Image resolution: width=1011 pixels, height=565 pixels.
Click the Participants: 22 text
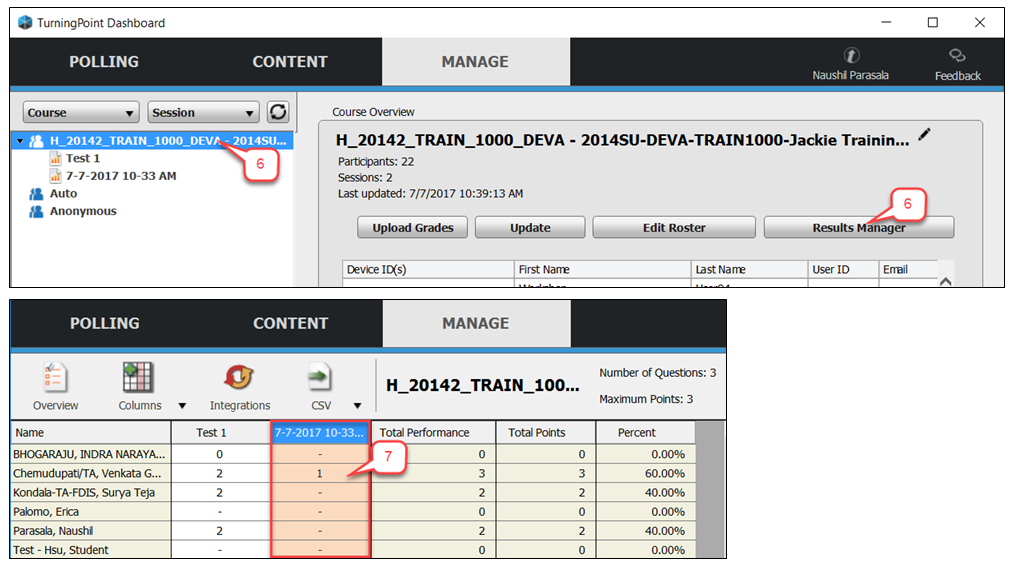pyautogui.click(x=376, y=162)
